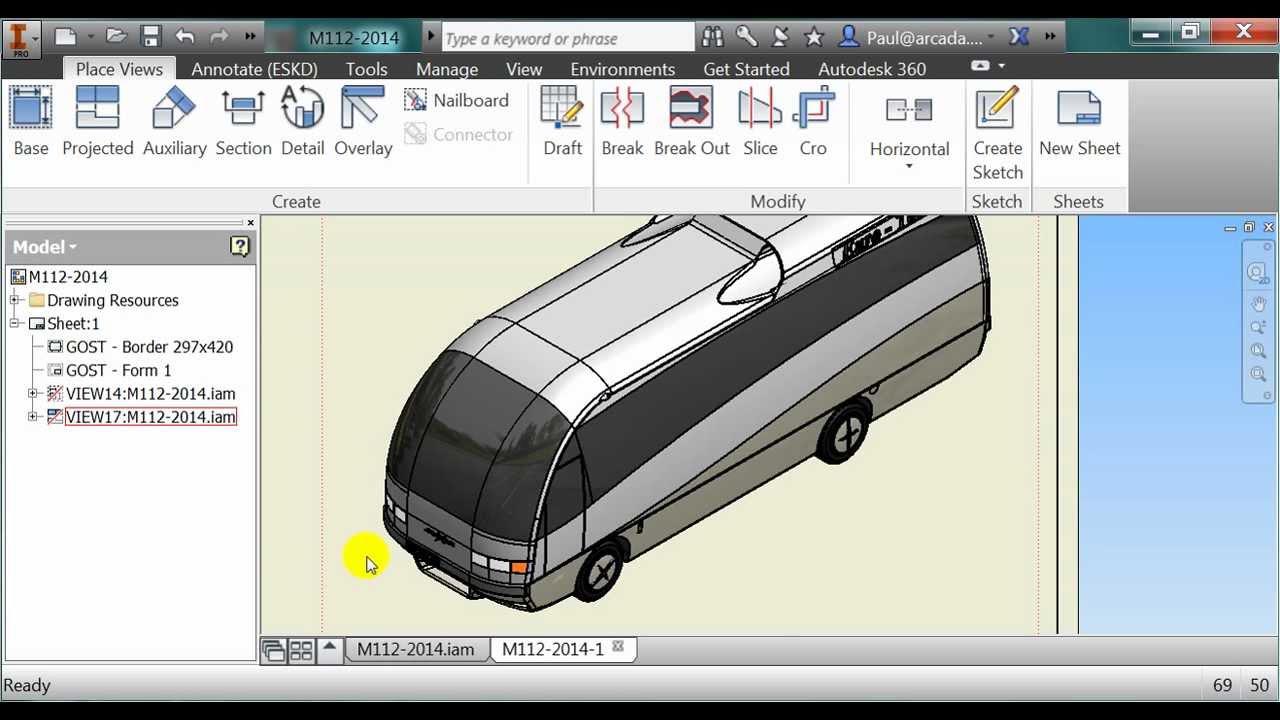Pick the Detail view tool
The width and height of the screenshot is (1280, 720).
pyautogui.click(x=302, y=121)
